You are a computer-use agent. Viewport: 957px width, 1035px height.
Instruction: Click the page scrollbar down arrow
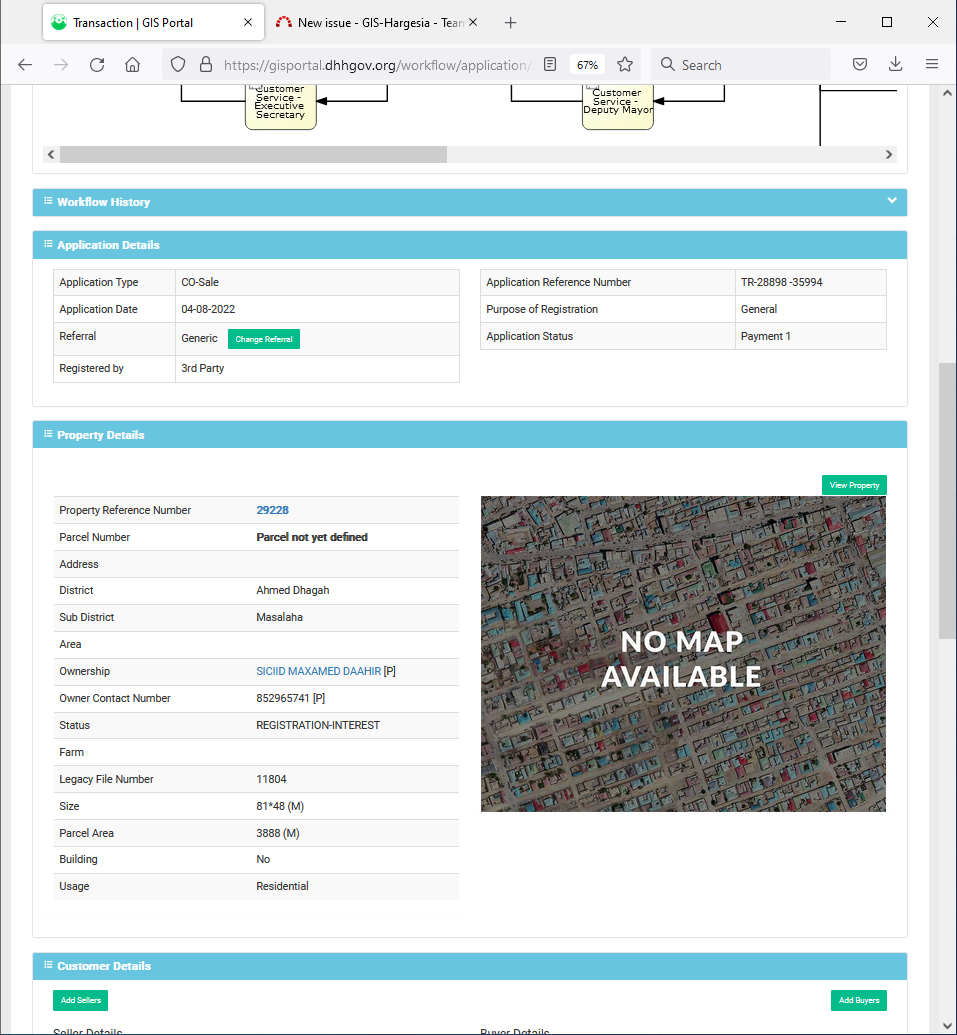coord(947,1026)
